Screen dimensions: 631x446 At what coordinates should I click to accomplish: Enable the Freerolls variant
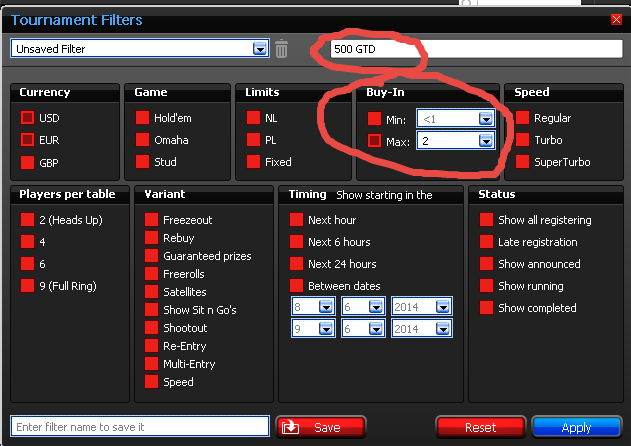pyautogui.click(x=151, y=274)
